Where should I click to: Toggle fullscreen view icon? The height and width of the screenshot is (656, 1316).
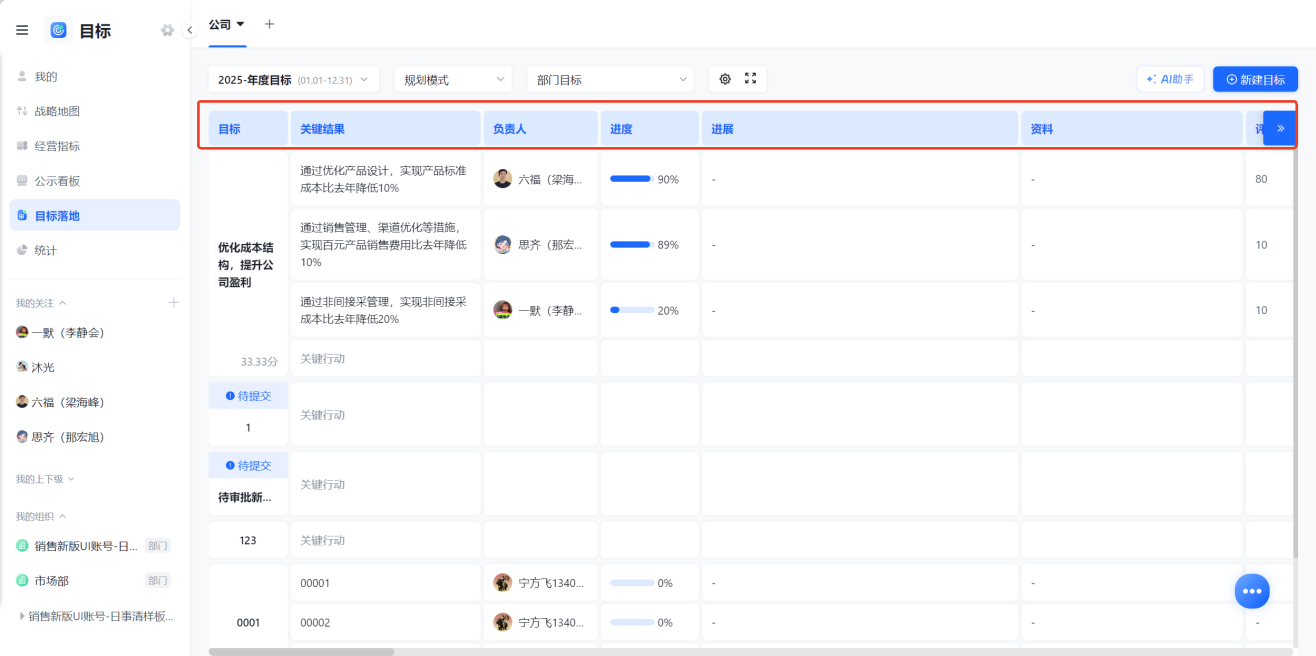(751, 79)
